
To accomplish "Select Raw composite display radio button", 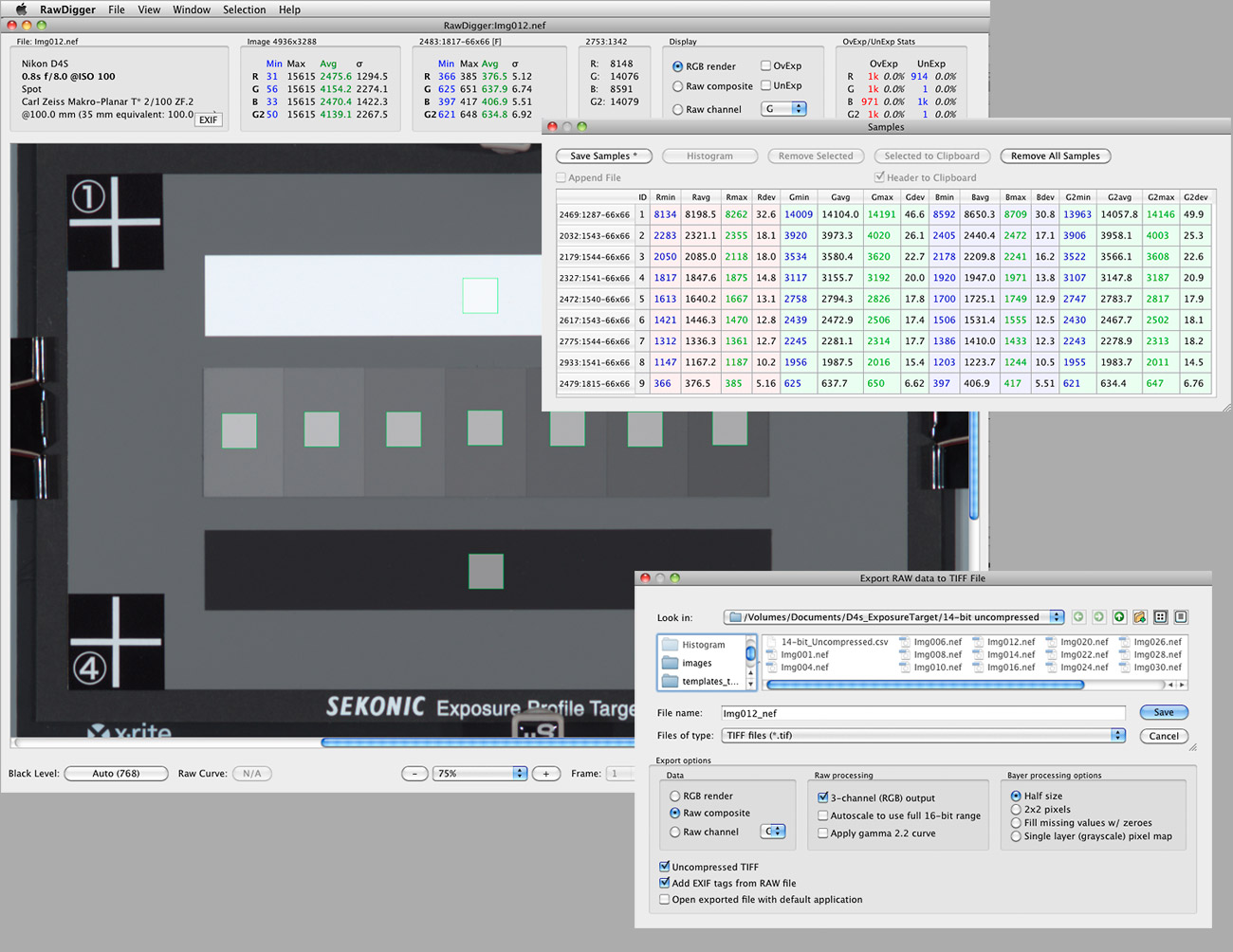I will tap(678, 86).
